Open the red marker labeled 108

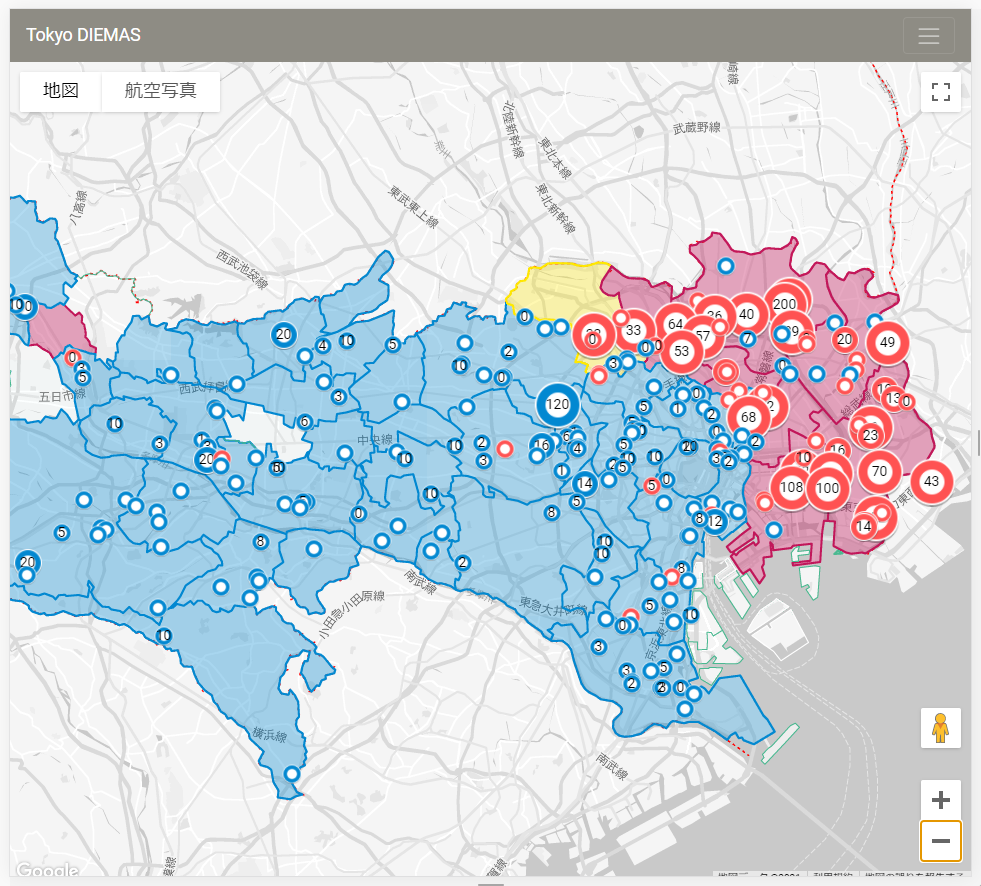(791, 487)
